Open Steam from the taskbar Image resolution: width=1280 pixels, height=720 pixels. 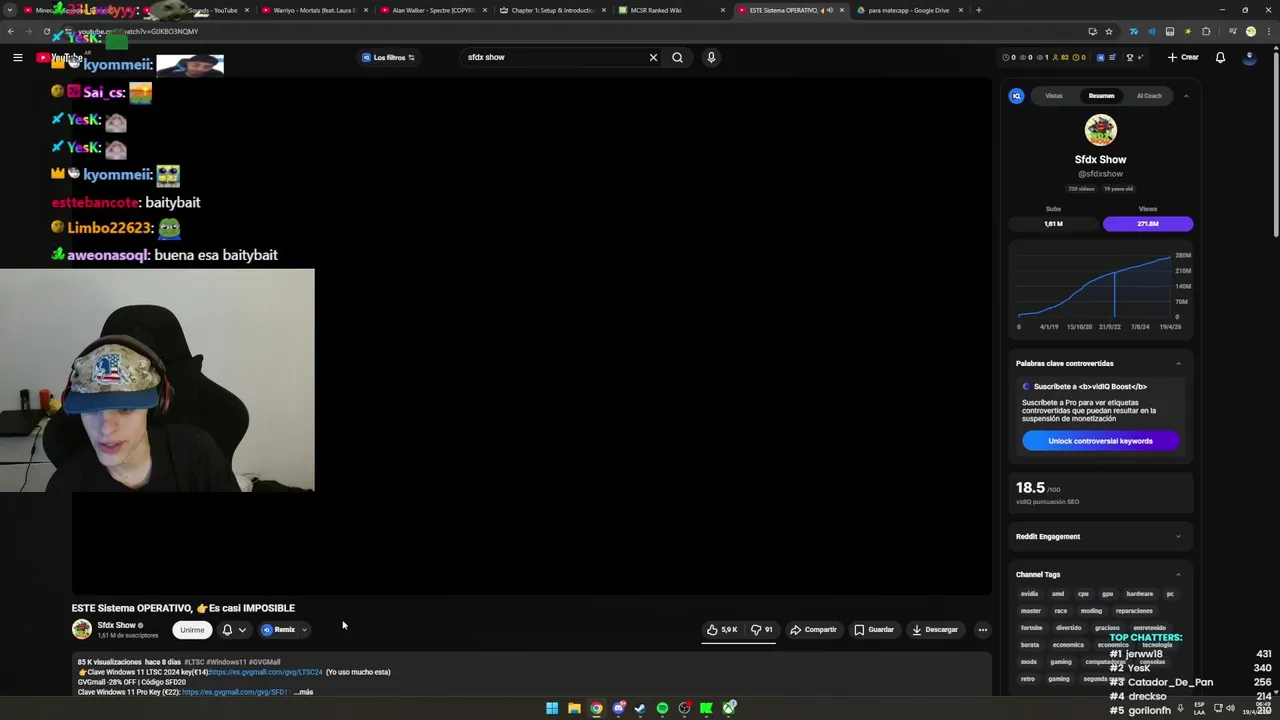(640, 708)
